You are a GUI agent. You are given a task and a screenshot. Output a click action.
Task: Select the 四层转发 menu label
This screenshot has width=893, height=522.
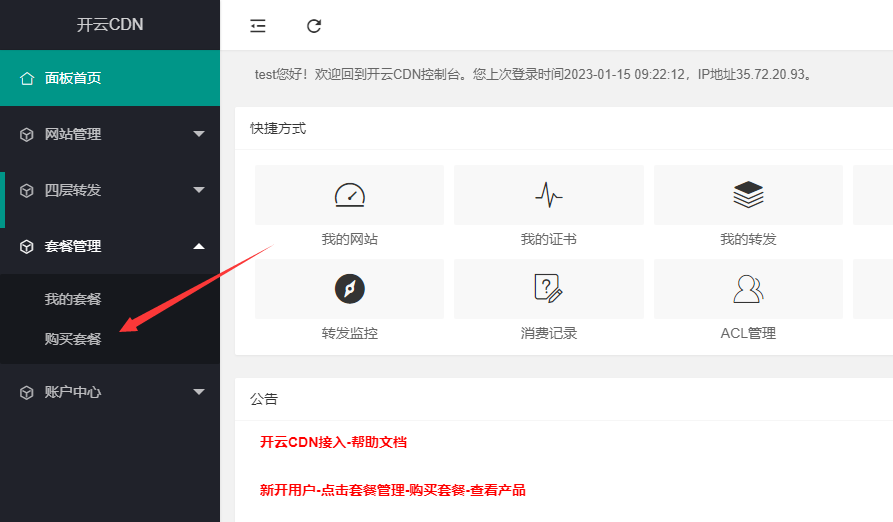click(73, 190)
